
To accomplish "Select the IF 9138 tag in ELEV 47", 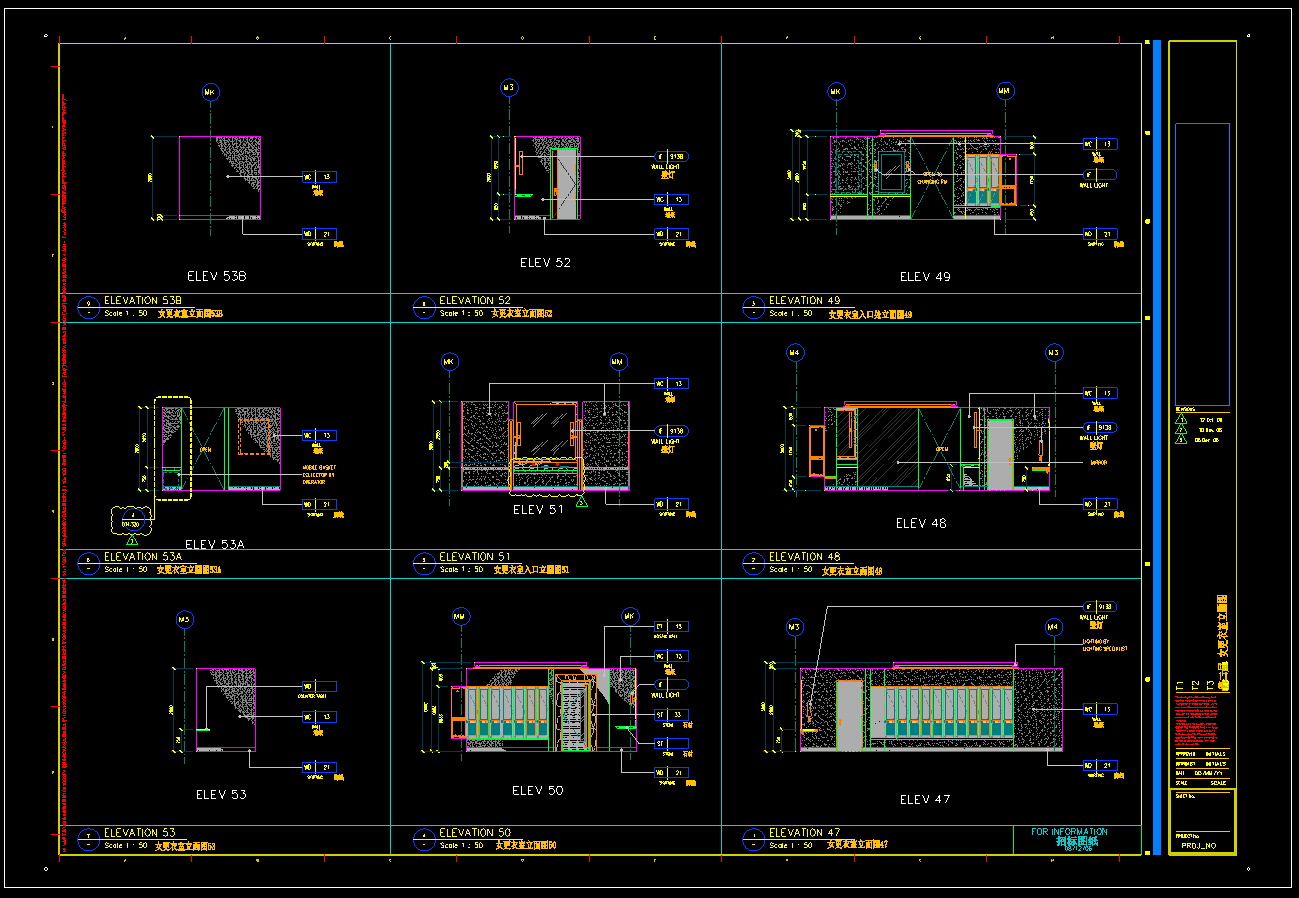I will coord(1101,606).
